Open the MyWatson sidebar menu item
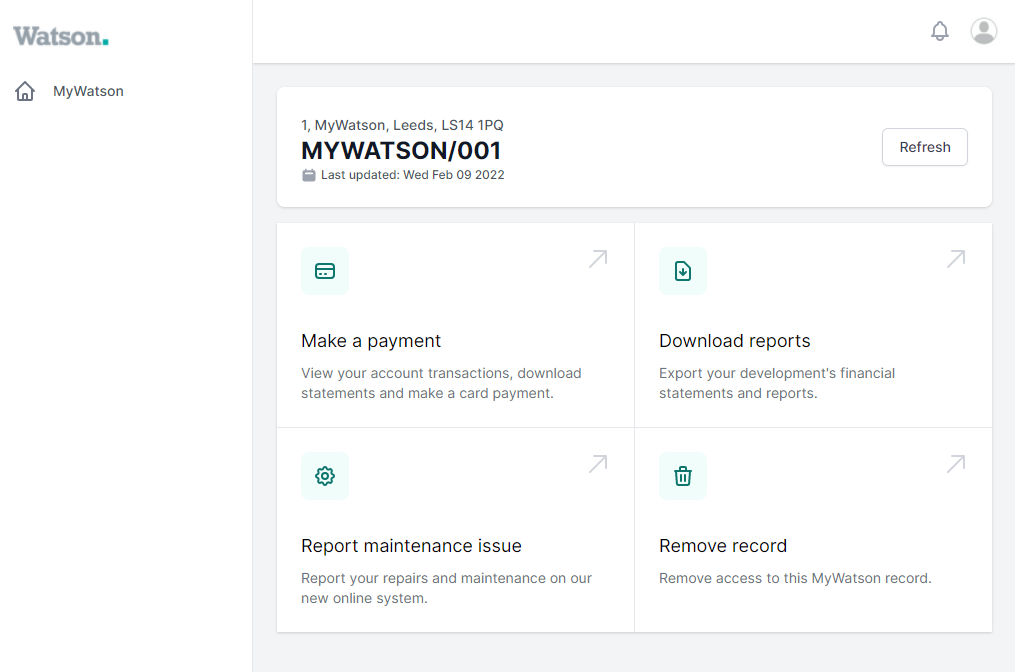Image resolution: width=1015 pixels, height=672 pixels. [x=88, y=92]
